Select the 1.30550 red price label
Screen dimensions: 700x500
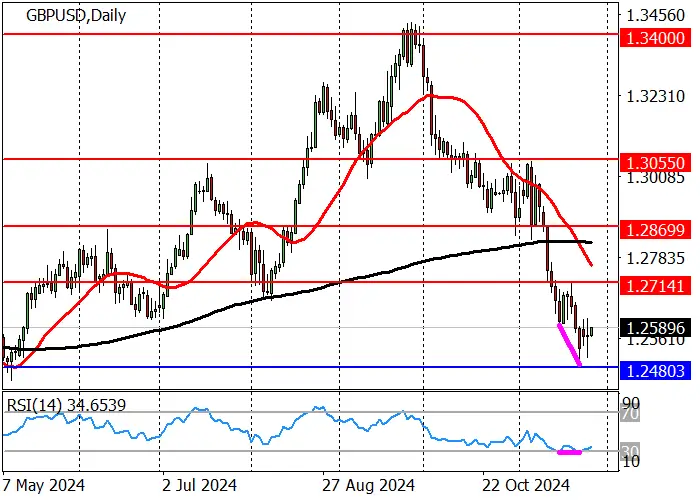click(655, 163)
